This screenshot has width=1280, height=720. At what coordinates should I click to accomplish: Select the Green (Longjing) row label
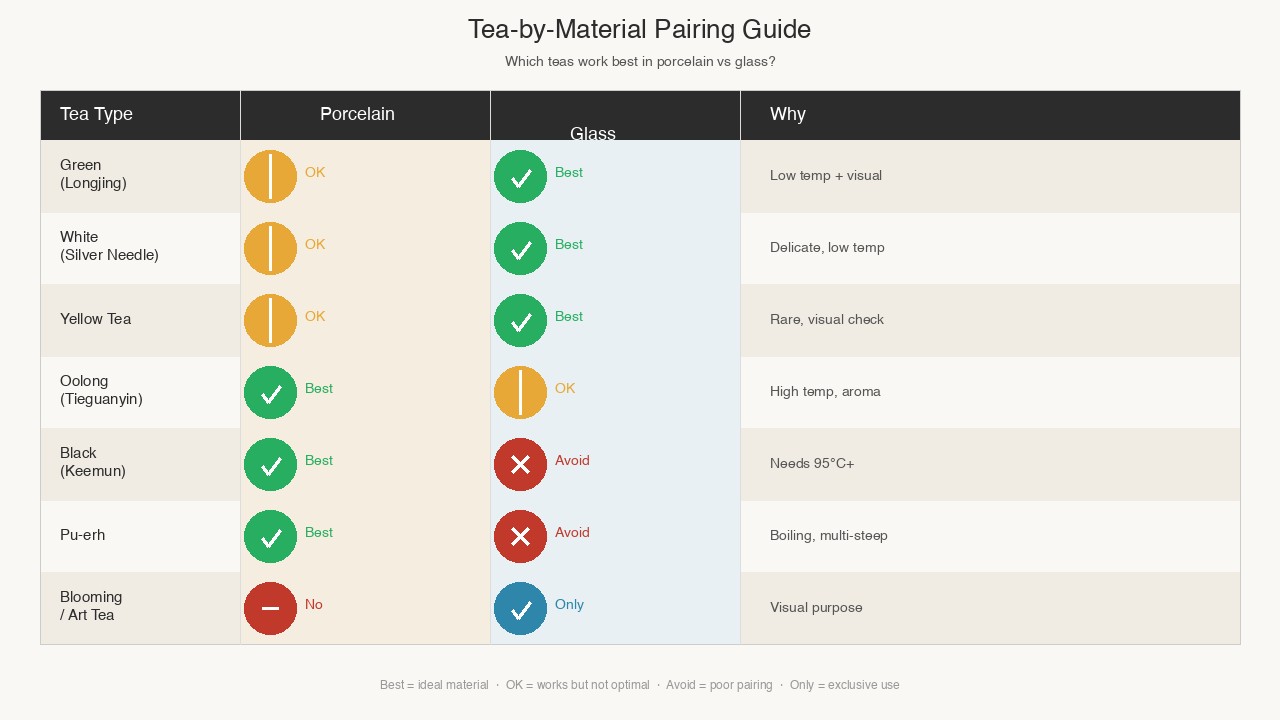(93, 174)
